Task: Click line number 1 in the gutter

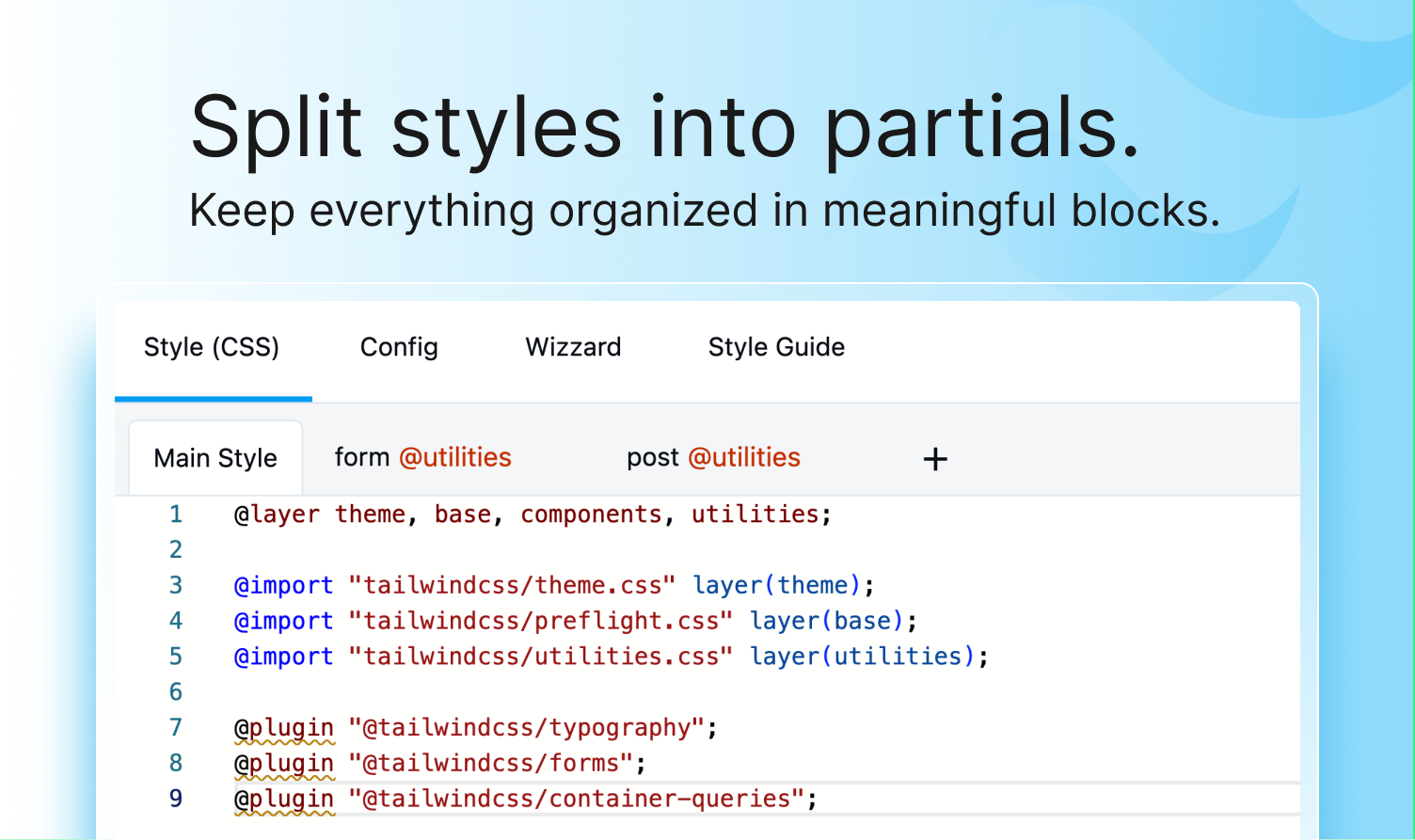Action: tap(175, 514)
